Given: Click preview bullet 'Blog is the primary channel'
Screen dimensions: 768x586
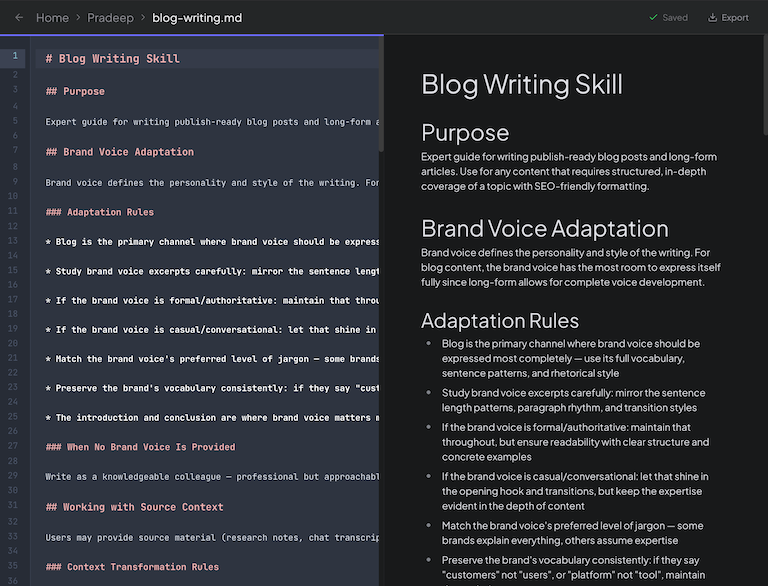Looking at the screenshot, I should [571, 359].
